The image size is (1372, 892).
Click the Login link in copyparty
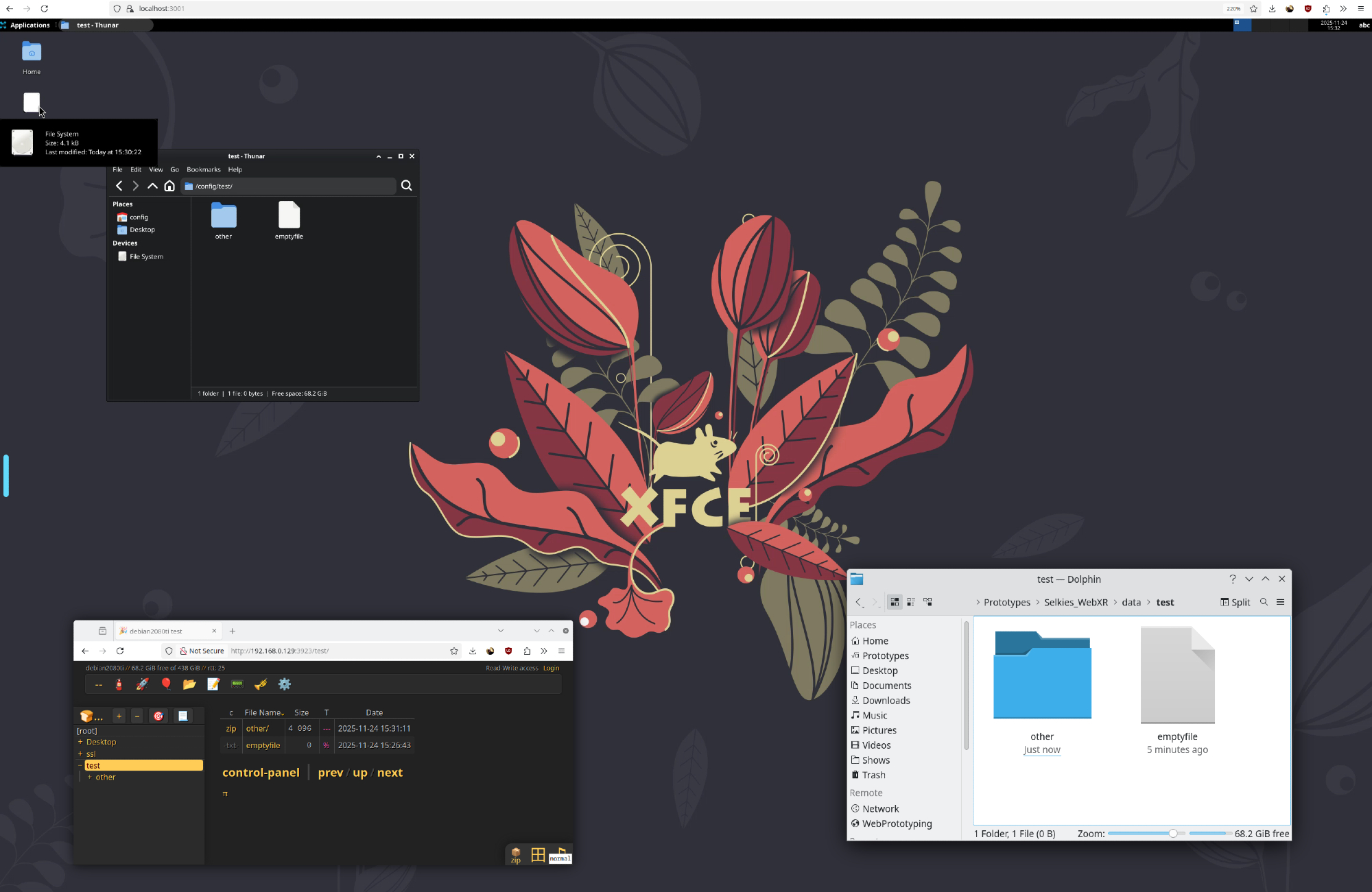[551, 668]
